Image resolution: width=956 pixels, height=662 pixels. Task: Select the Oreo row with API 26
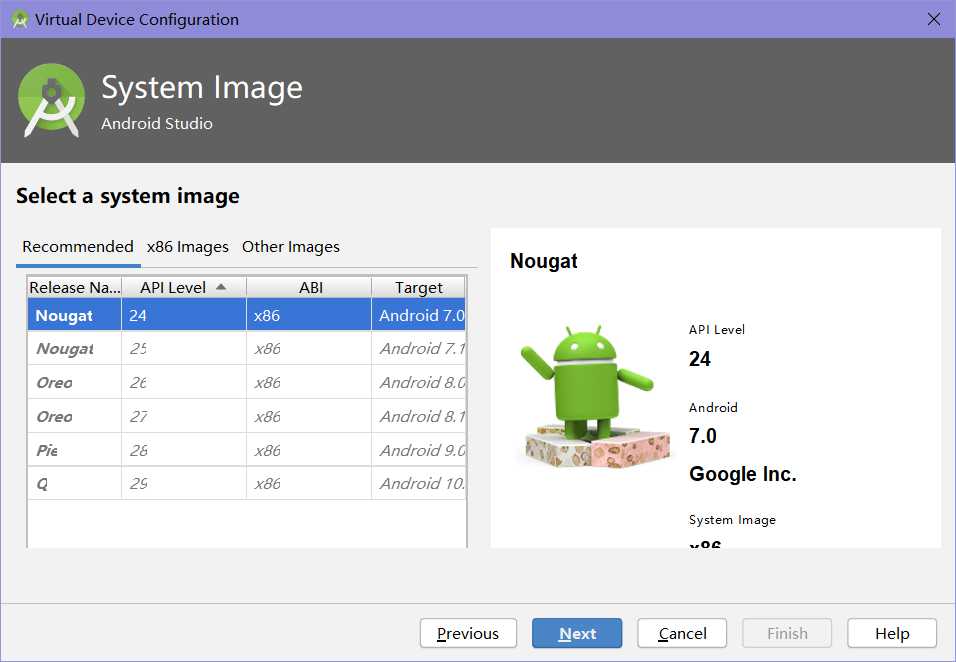pos(246,382)
